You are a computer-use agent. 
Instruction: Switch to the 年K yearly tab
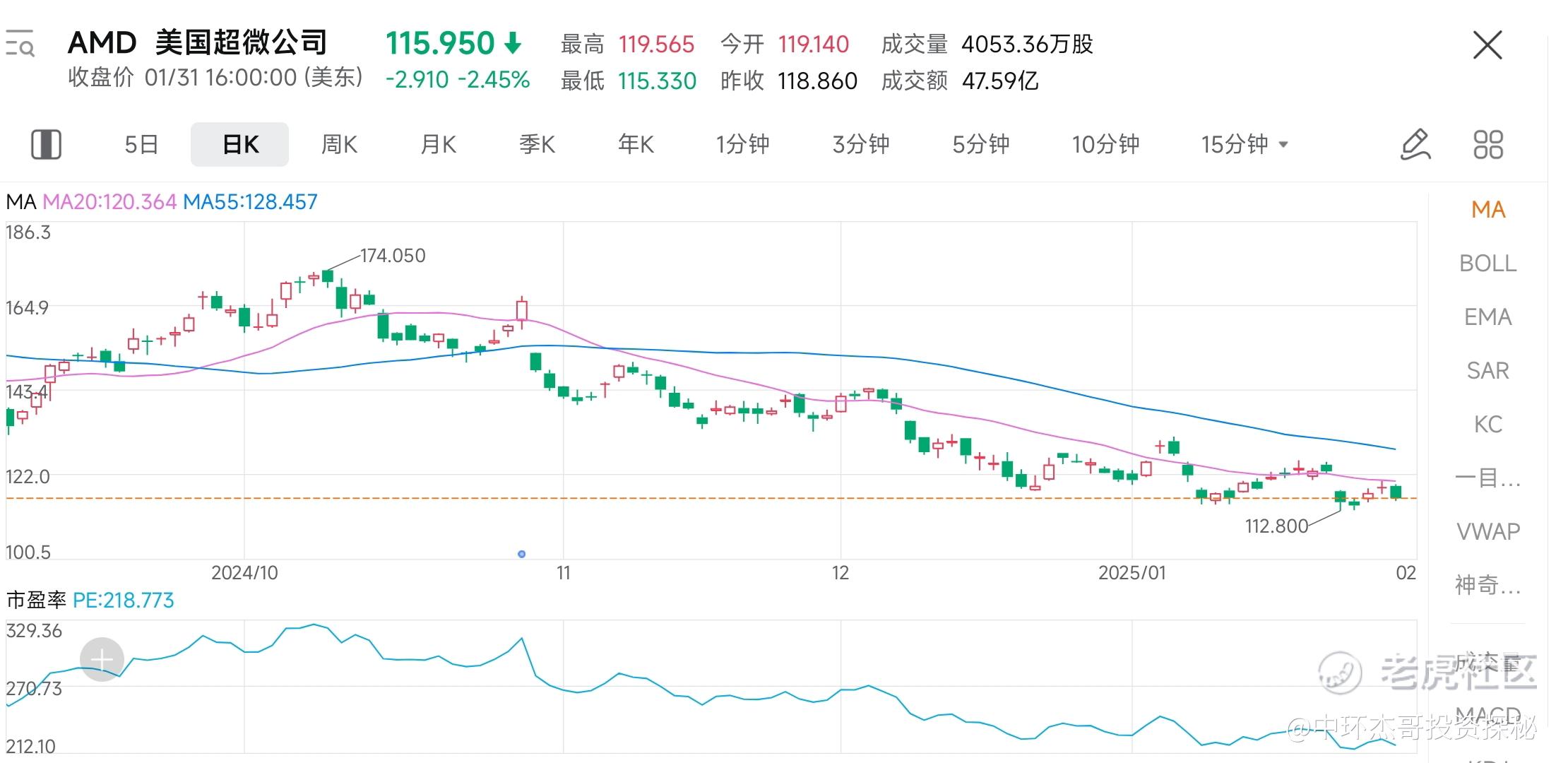pos(636,144)
